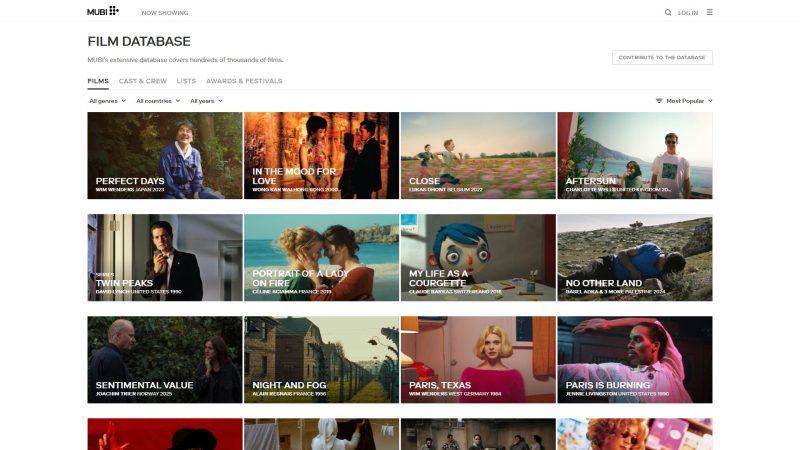Open My Life as a Courgette card

pyautogui.click(x=478, y=258)
